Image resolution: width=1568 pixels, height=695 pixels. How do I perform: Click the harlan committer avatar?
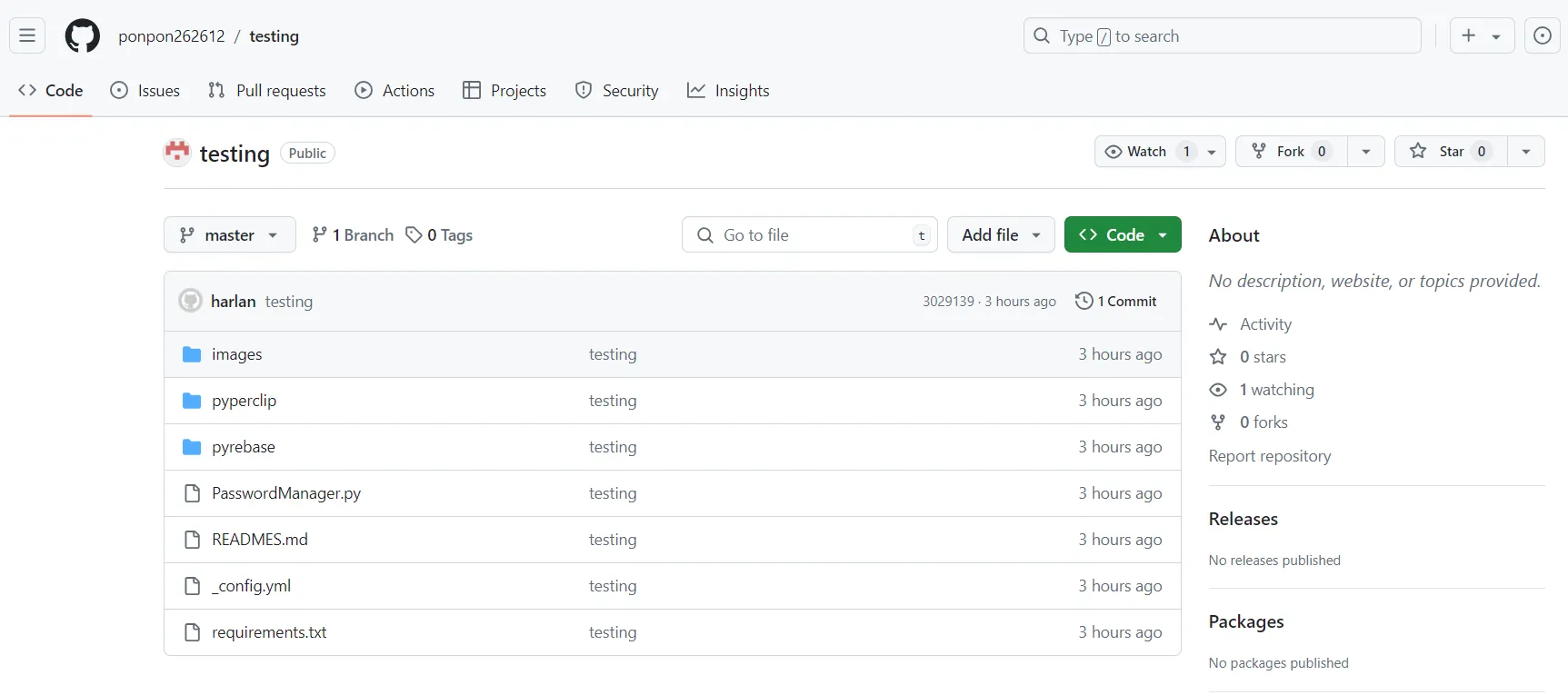coord(190,301)
